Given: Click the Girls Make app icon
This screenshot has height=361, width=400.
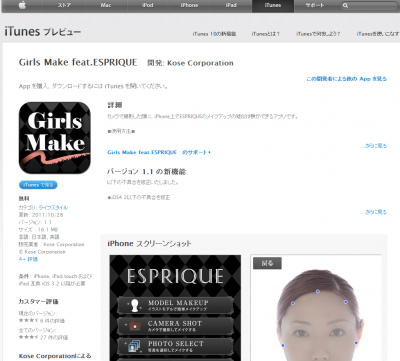Looking at the screenshot, I should pos(55,138).
